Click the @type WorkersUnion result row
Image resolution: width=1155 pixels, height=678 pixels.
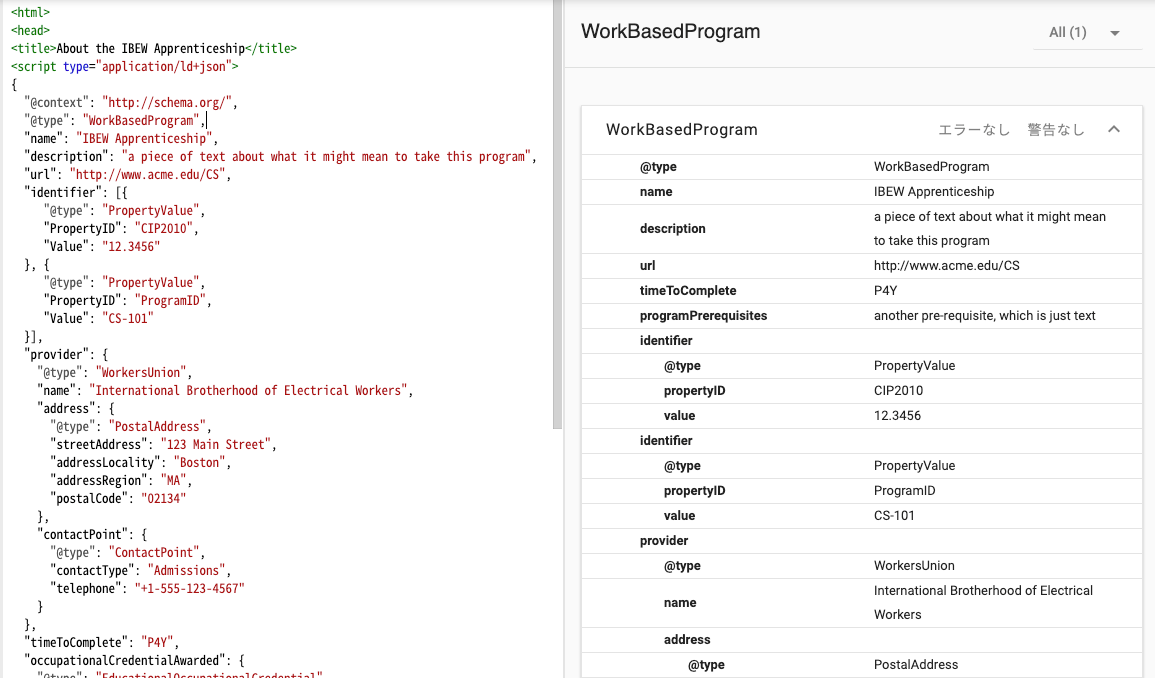click(862, 566)
